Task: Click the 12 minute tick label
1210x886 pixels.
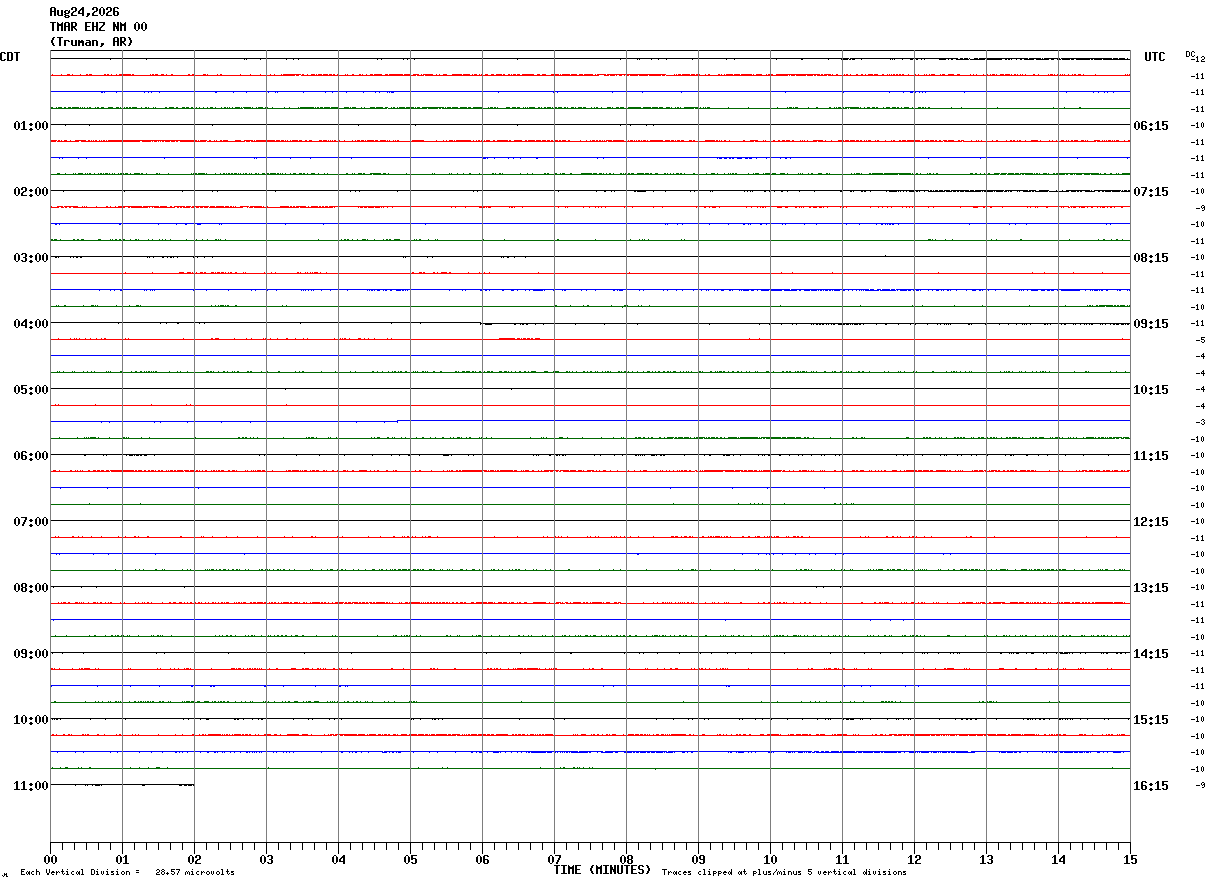Action: 914,859
